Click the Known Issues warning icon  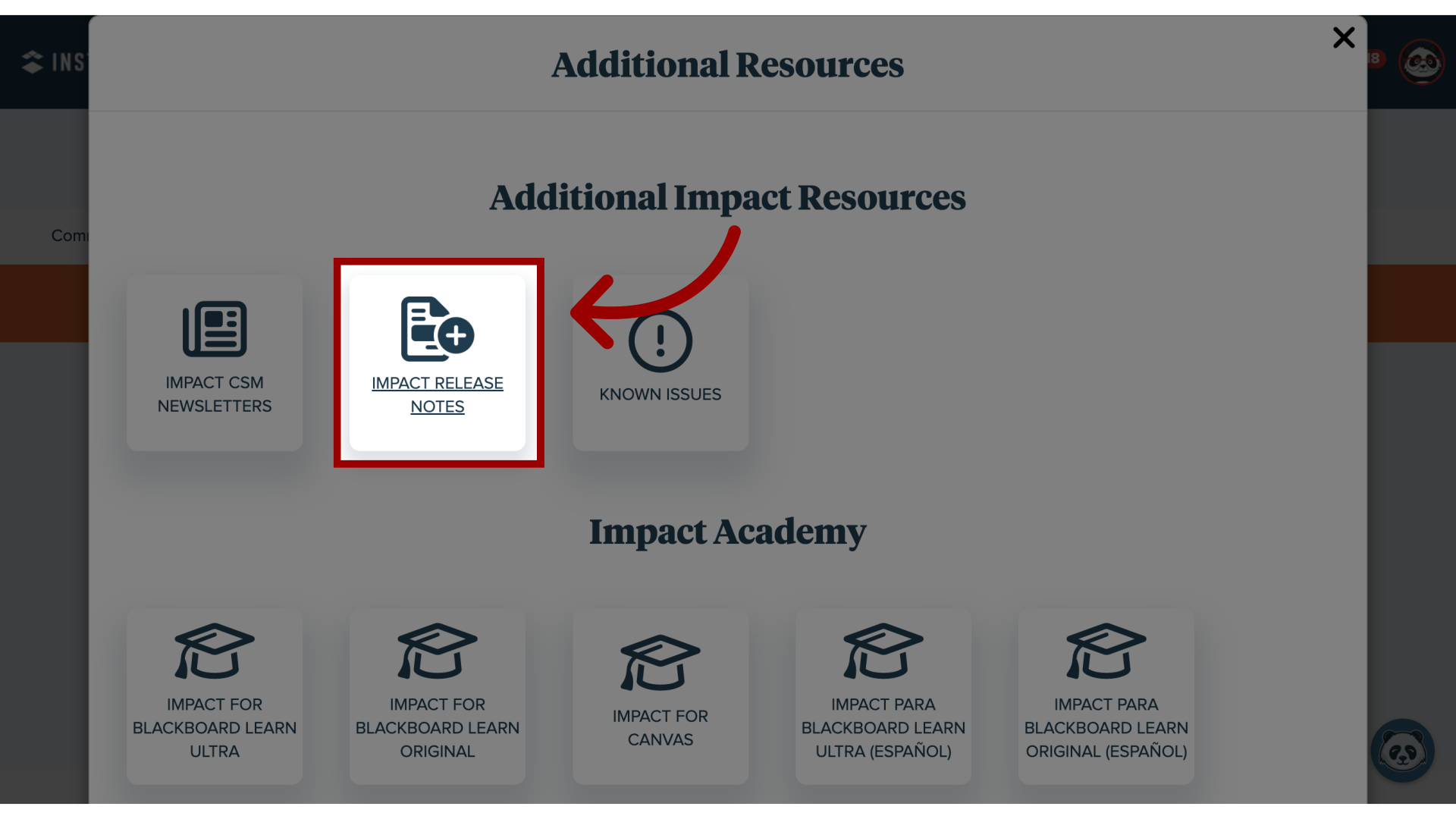point(660,341)
